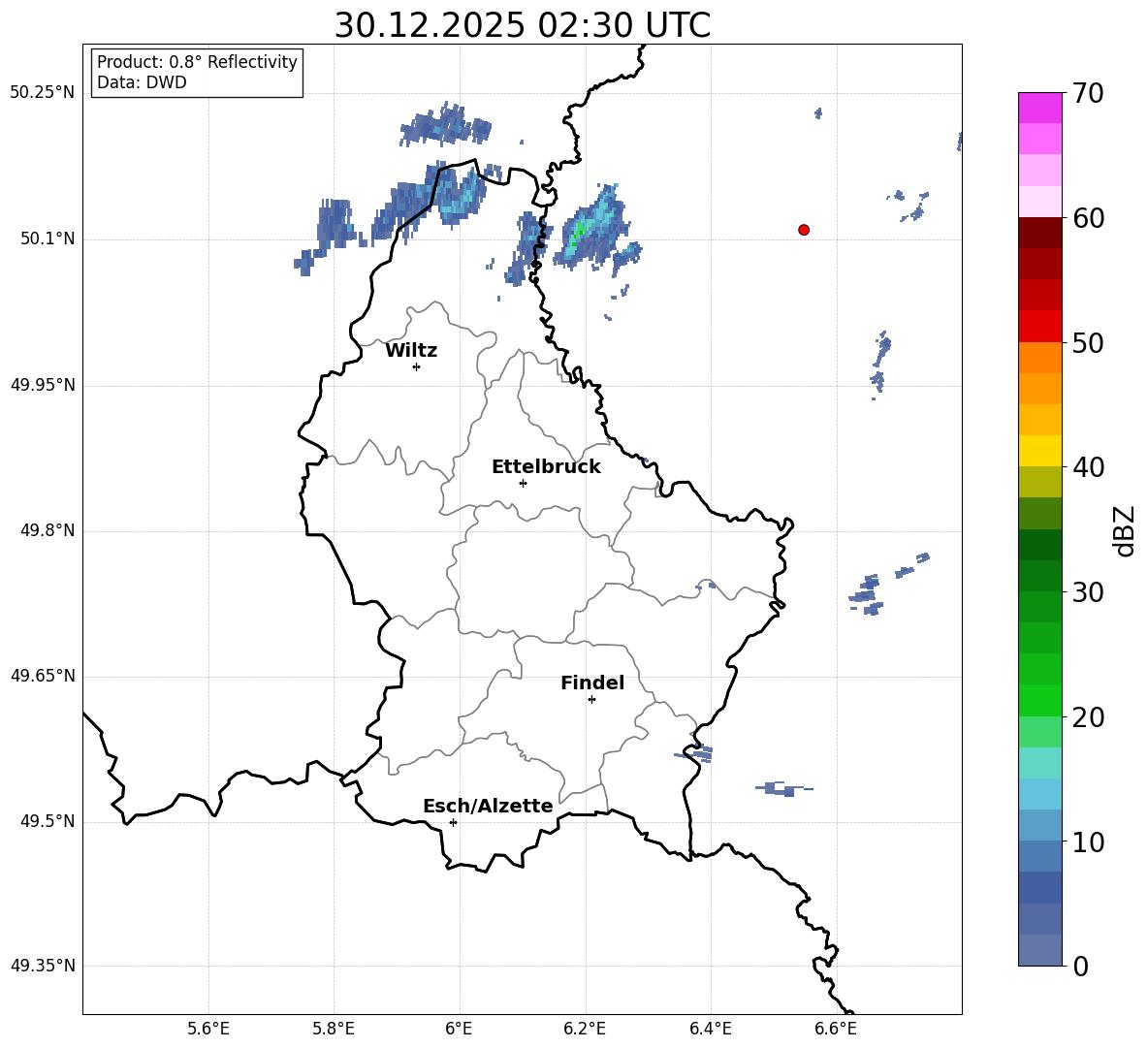This screenshot has width=1148, height=1048.
Task: Click the Ettelbruck station cross marker
Action: (523, 483)
